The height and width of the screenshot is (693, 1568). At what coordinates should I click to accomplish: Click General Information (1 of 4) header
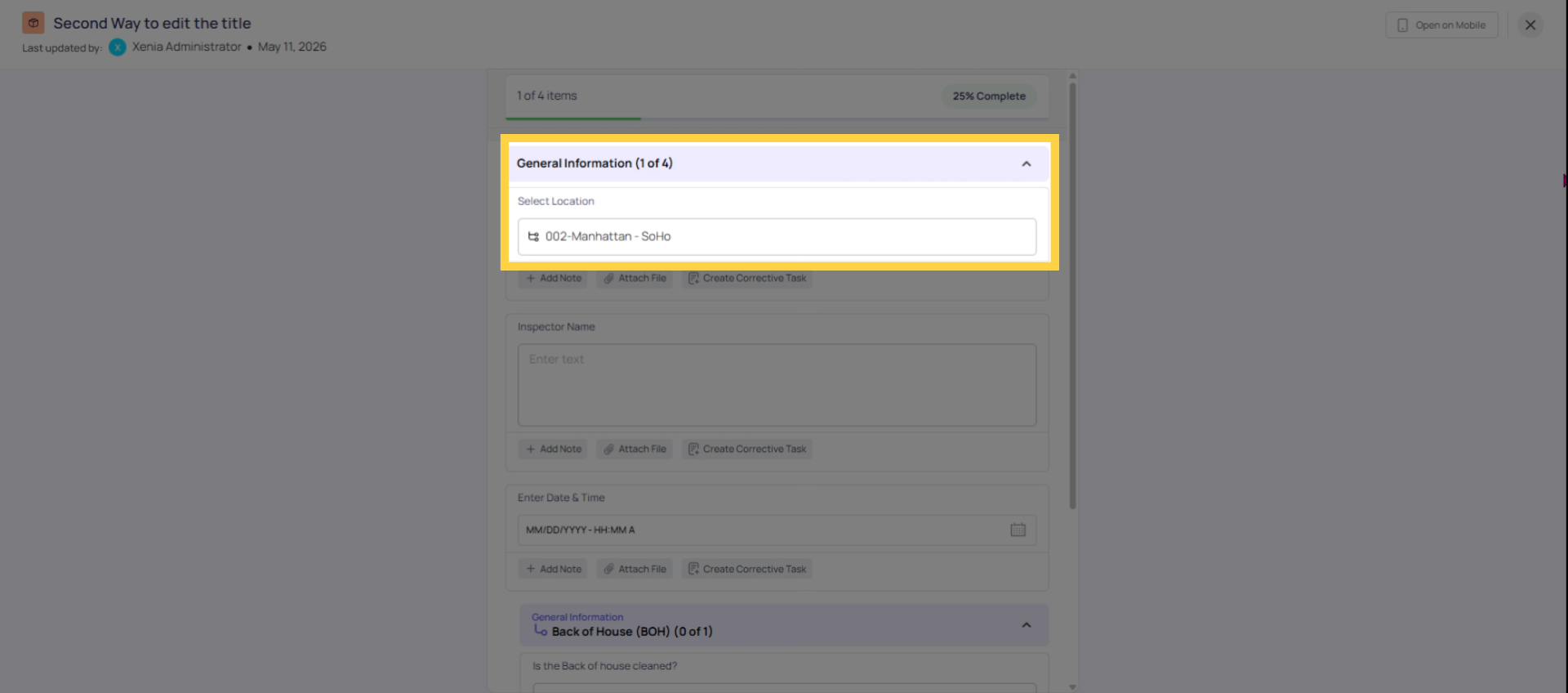[x=778, y=163]
